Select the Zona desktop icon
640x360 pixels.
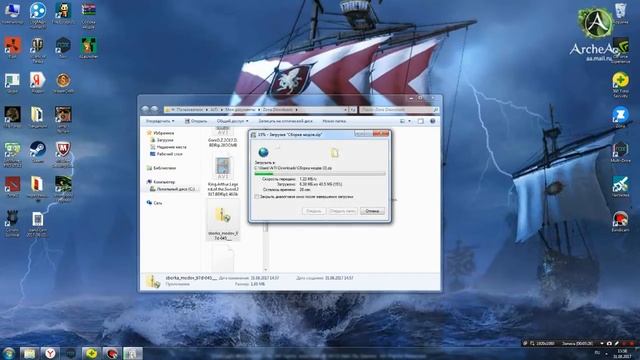click(620, 118)
